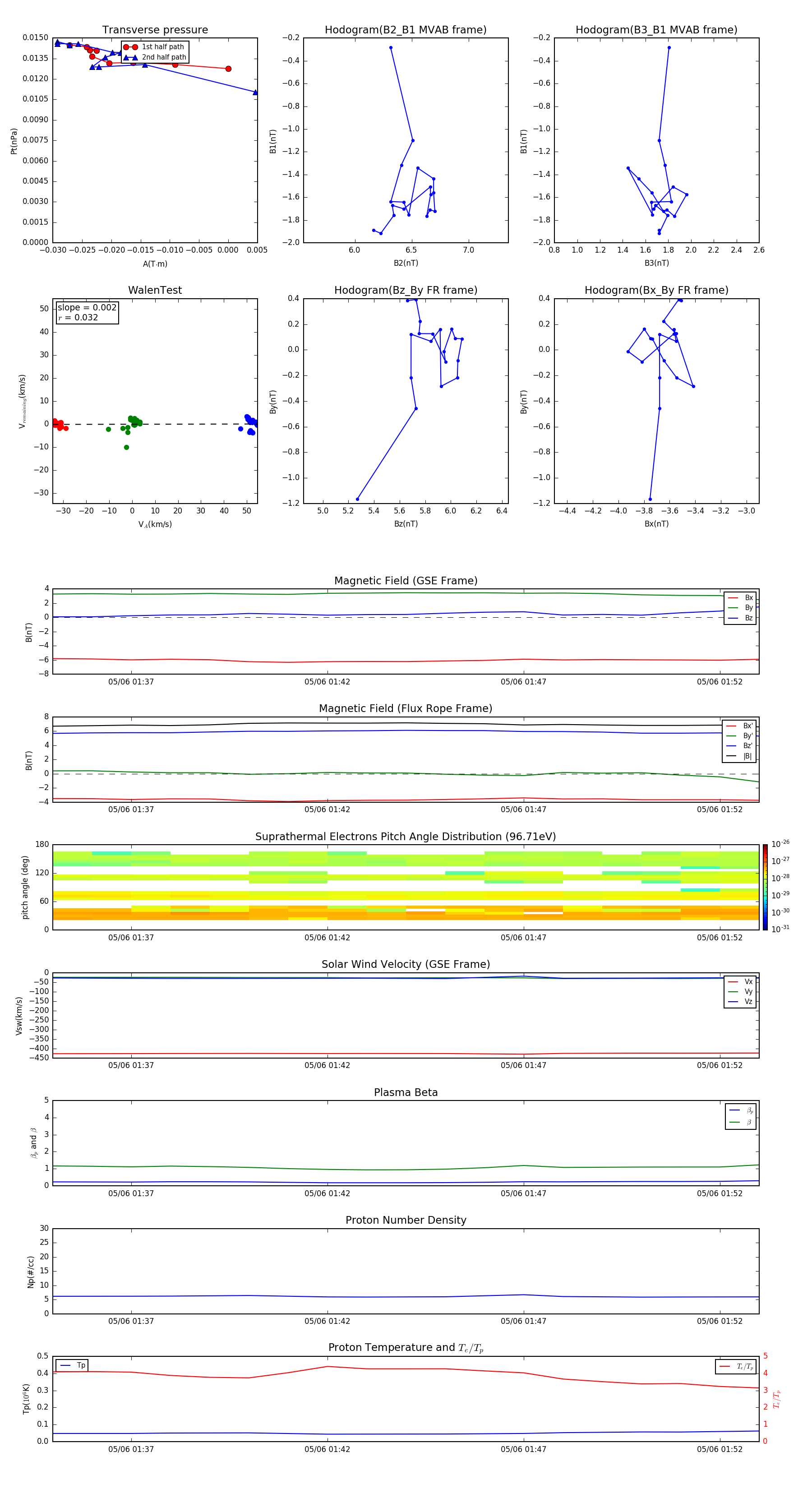The image size is (812, 1489).
Task: Click the 'Hodogram(B2_B1 MVAB frame)' title
Action: (406, 30)
